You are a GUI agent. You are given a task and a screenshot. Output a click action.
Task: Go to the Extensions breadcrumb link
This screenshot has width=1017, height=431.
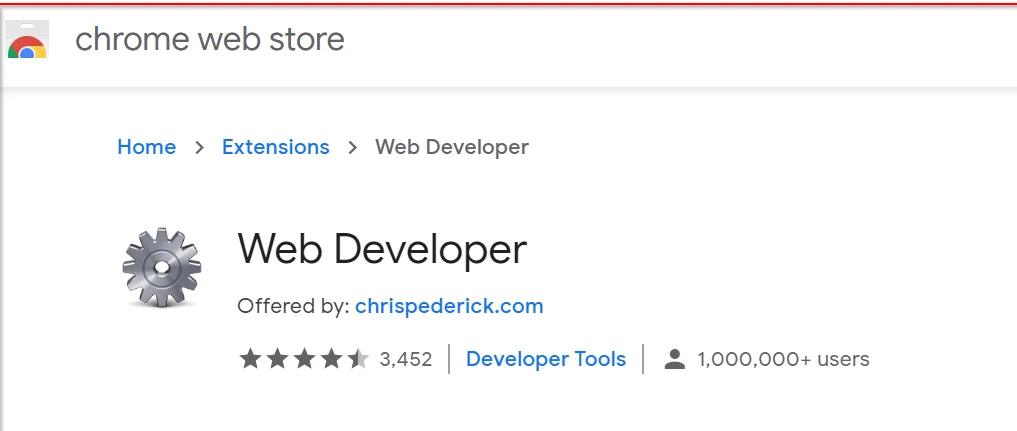coord(276,147)
